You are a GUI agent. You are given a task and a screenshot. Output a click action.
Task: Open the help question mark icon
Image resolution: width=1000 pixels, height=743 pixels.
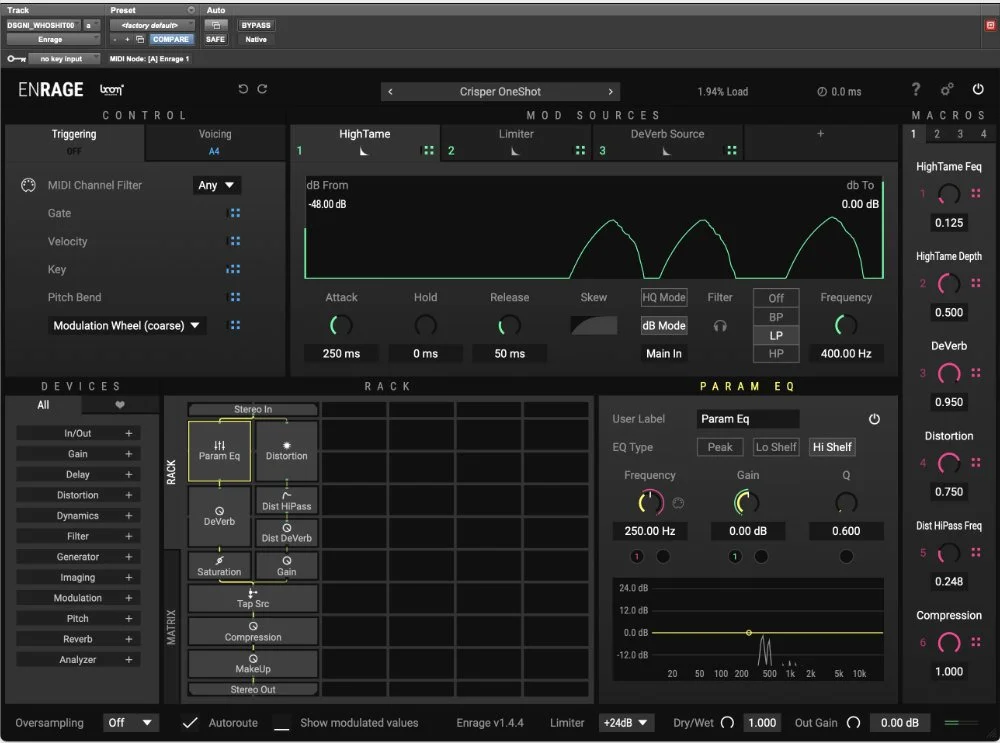click(916, 89)
